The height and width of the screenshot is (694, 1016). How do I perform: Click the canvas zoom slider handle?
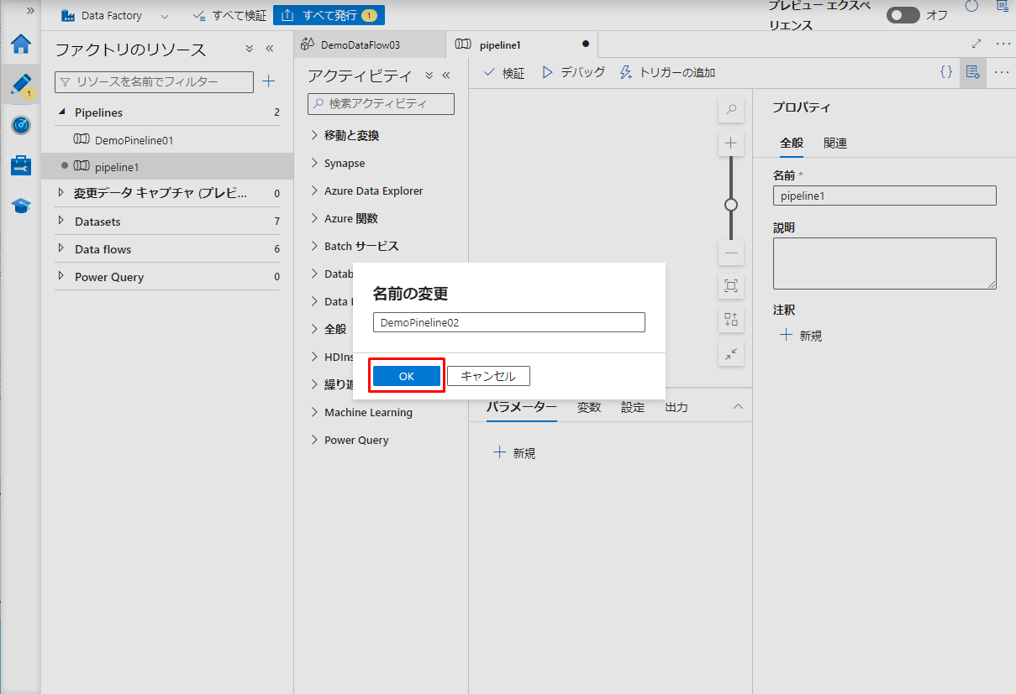[x=731, y=205]
